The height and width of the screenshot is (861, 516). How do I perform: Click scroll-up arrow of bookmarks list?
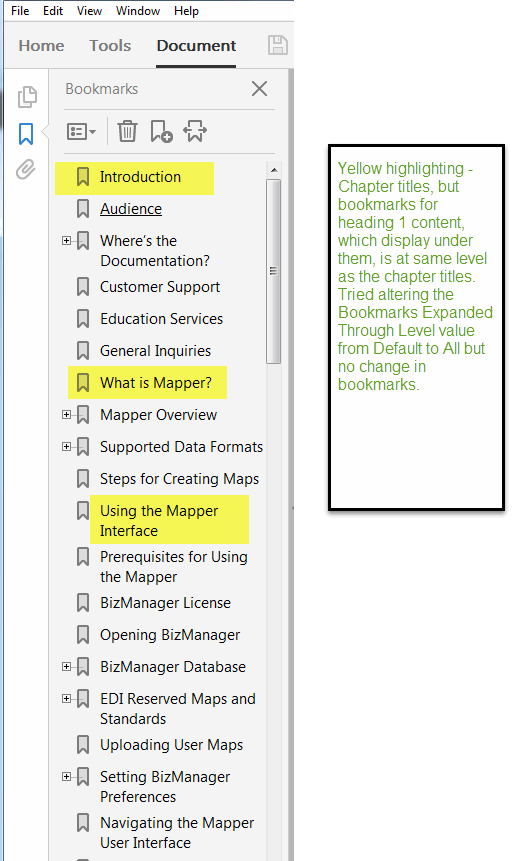[274, 170]
